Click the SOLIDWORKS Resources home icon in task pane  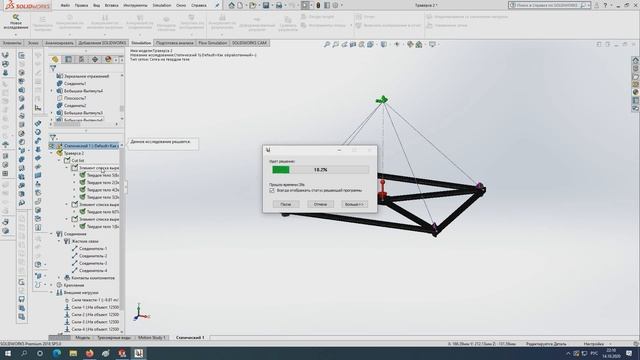click(636, 60)
